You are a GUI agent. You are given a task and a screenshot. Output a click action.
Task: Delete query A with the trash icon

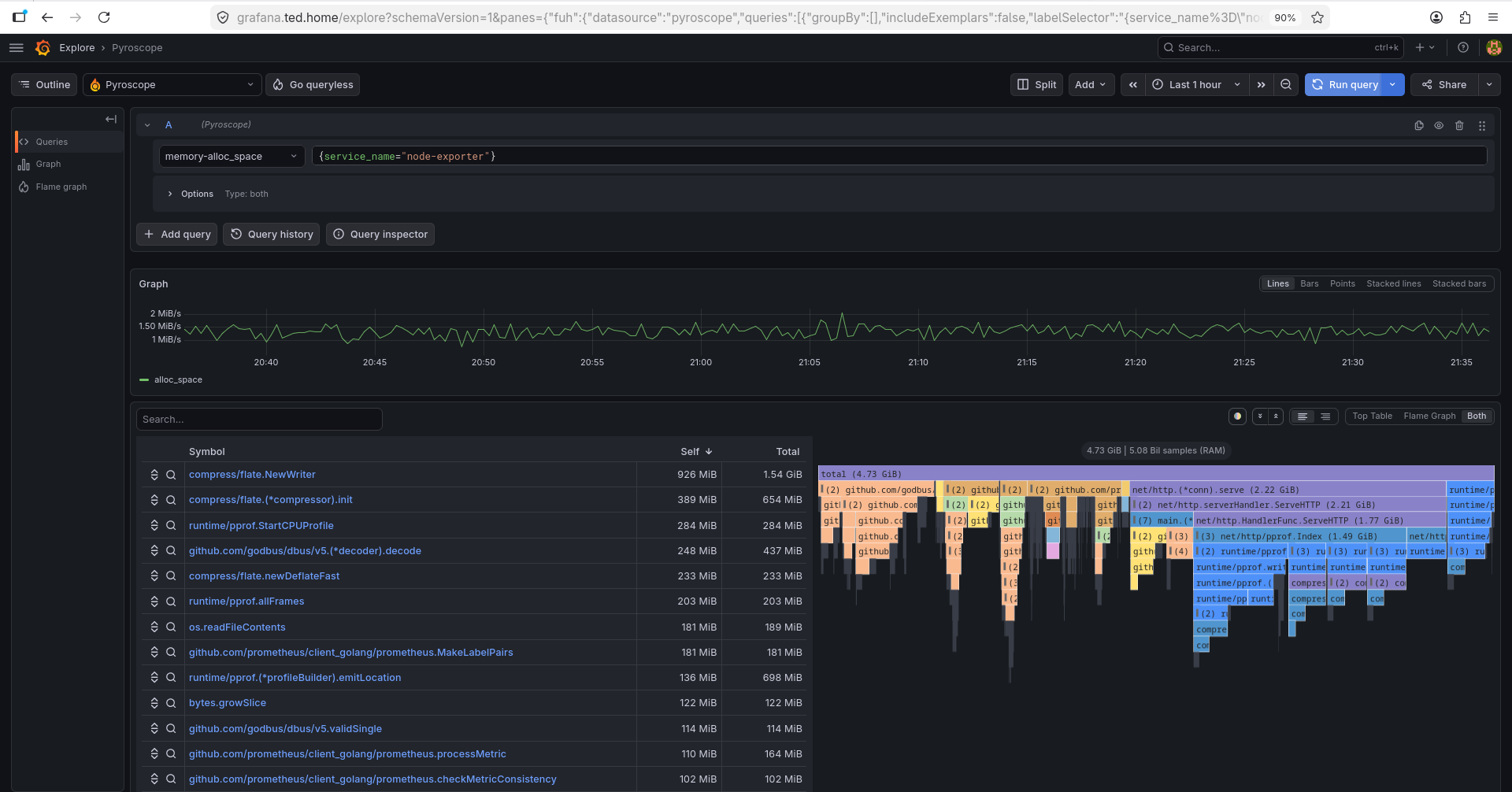[1459, 125]
